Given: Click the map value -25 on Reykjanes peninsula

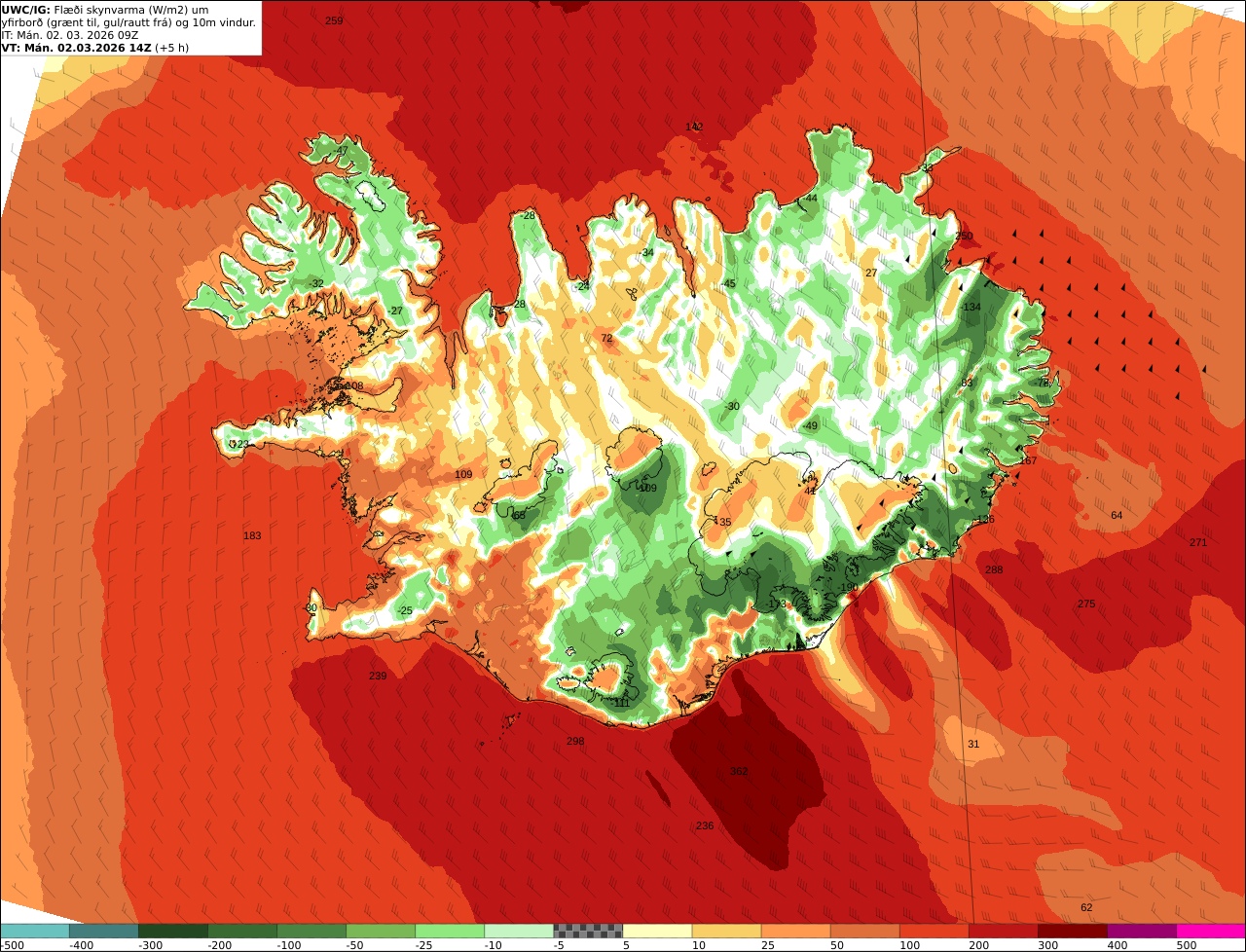Looking at the screenshot, I should tap(405, 610).
